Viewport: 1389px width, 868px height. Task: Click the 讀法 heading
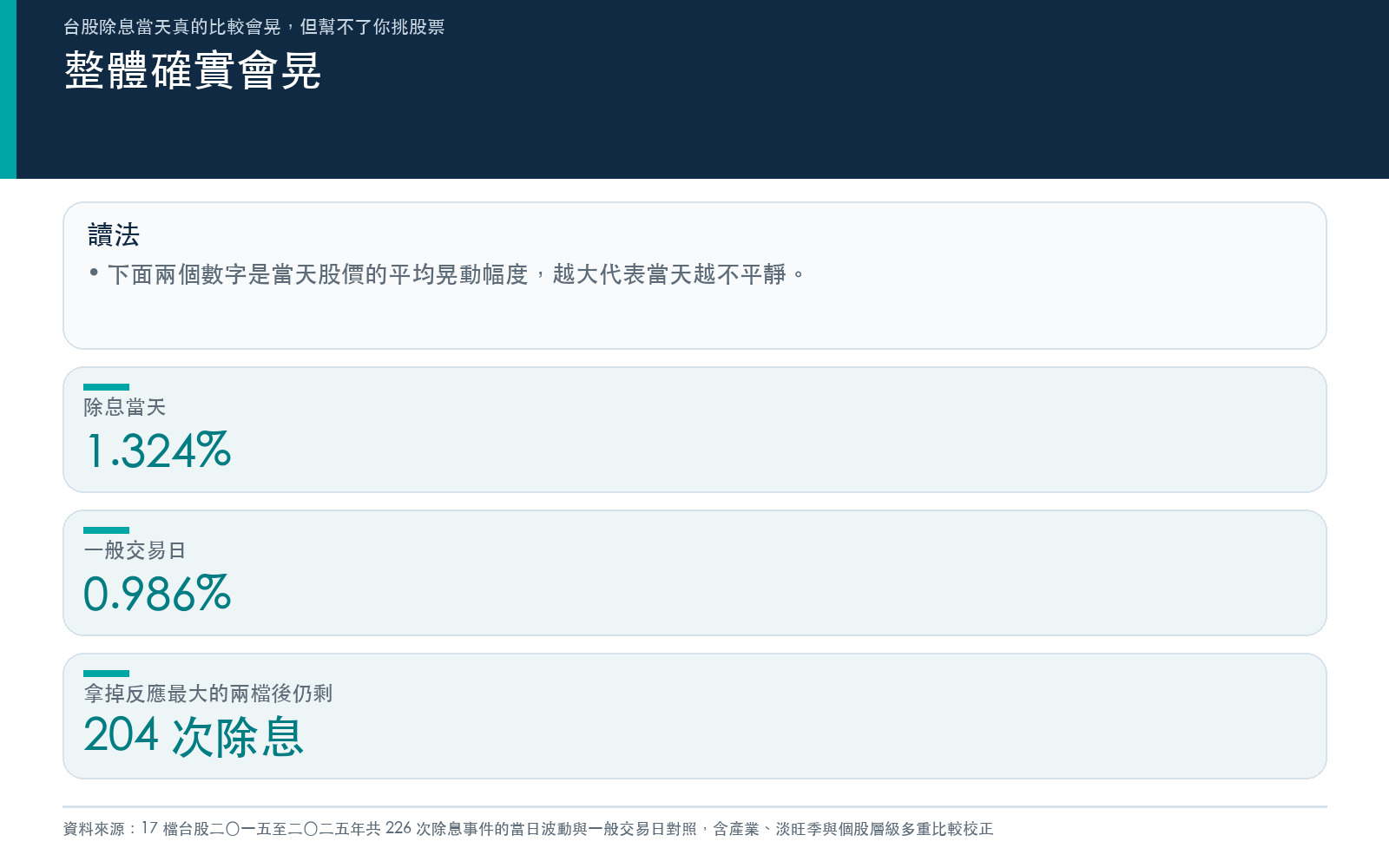point(114,234)
